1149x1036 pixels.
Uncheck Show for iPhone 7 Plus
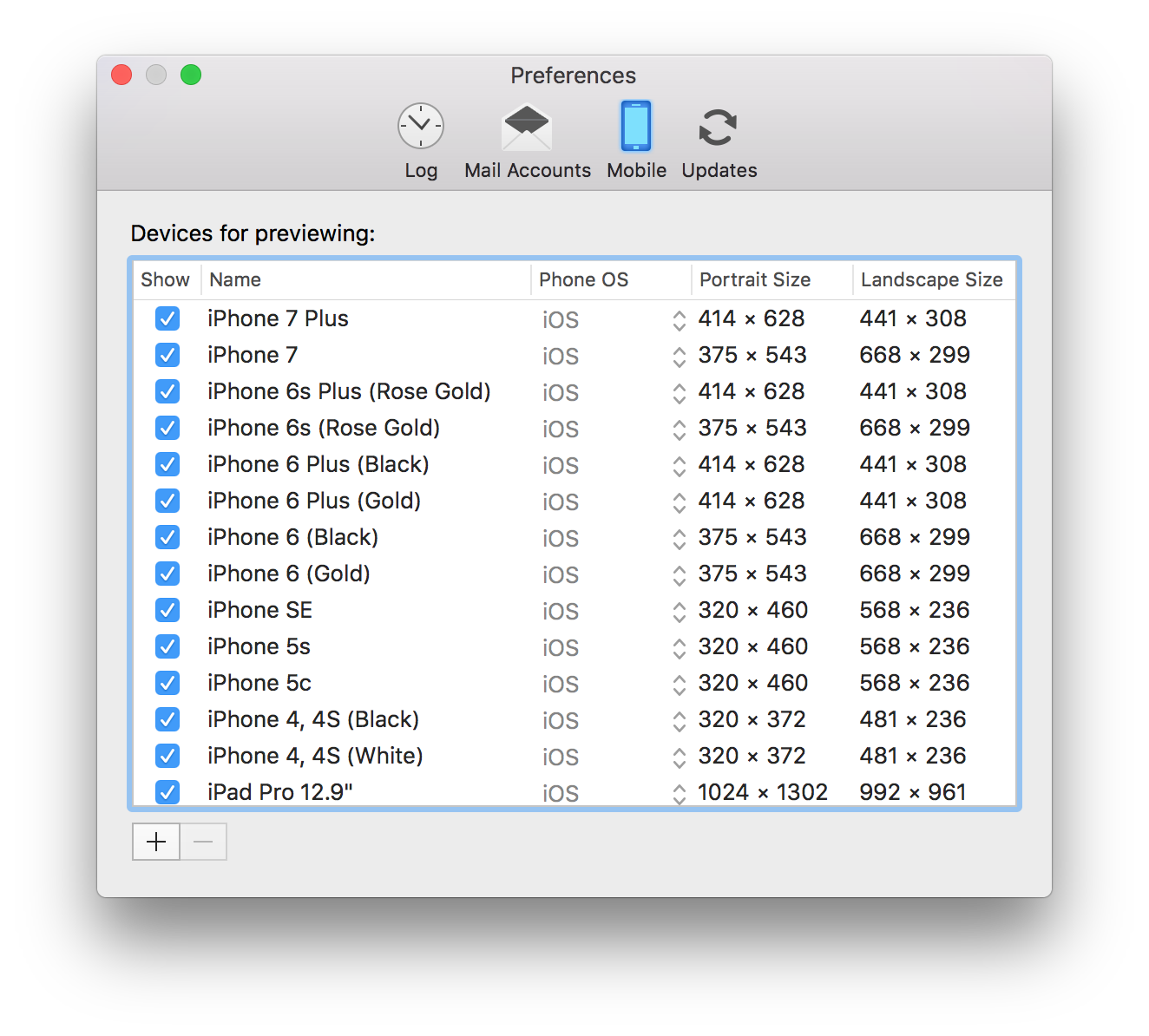(167, 318)
